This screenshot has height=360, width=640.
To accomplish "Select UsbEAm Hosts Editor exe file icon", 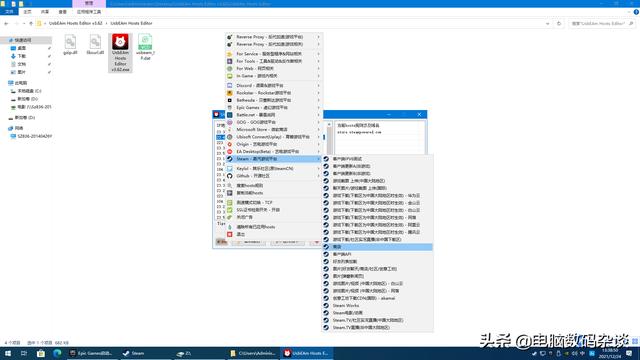I will coord(120,42).
